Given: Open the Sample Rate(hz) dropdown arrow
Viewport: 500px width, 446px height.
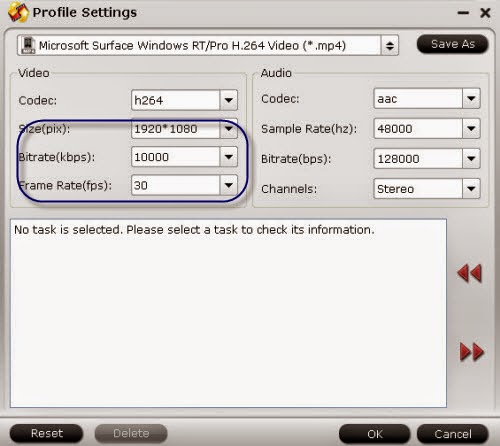Looking at the screenshot, I should [471, 128].
